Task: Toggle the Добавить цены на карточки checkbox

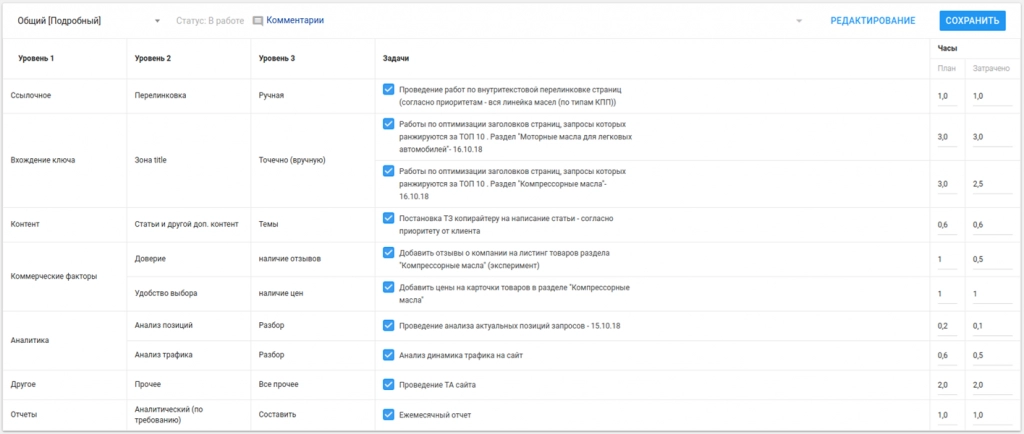Action: tap(389, 287)
